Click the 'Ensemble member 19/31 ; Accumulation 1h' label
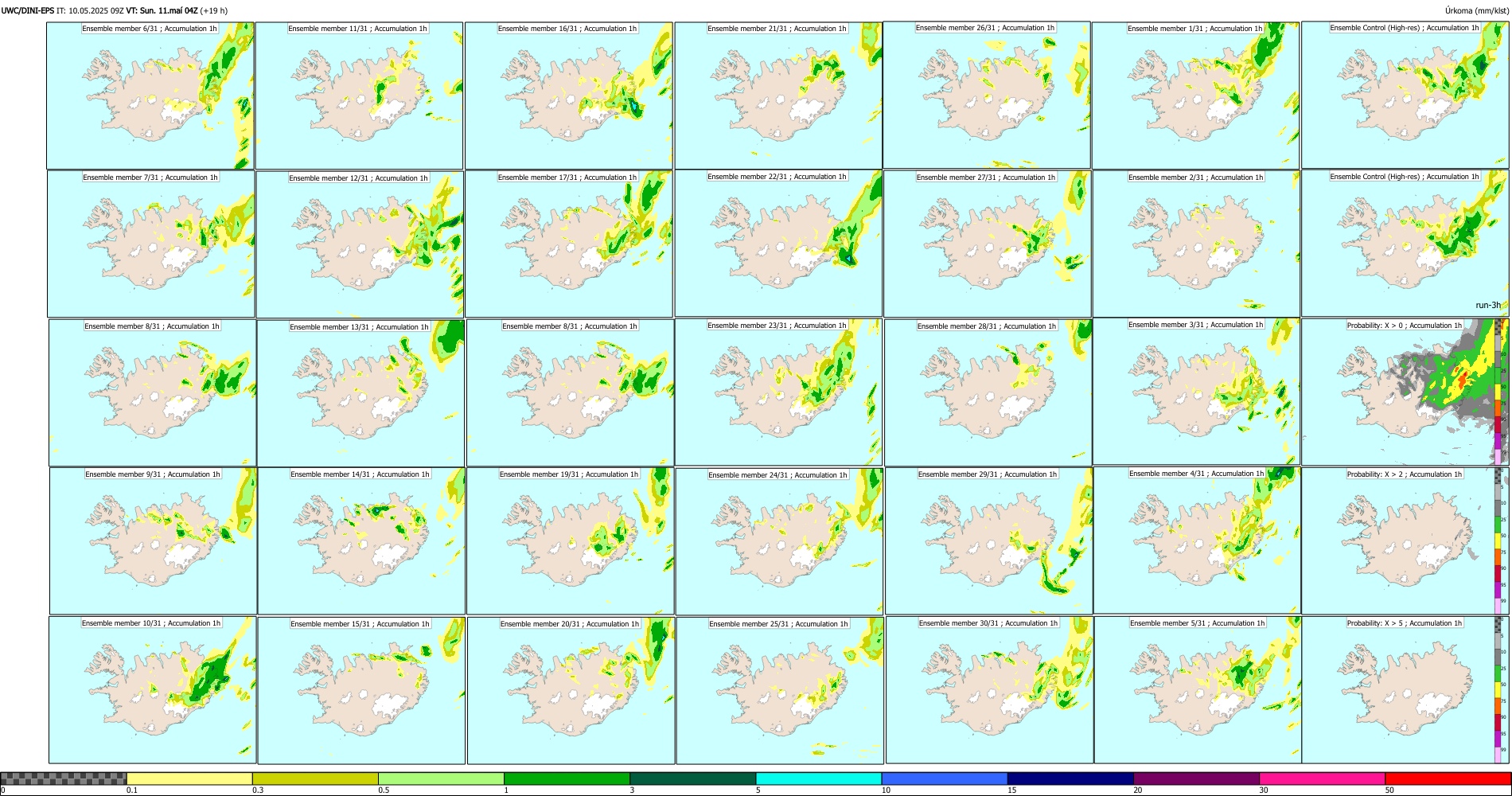 [569, 474]
